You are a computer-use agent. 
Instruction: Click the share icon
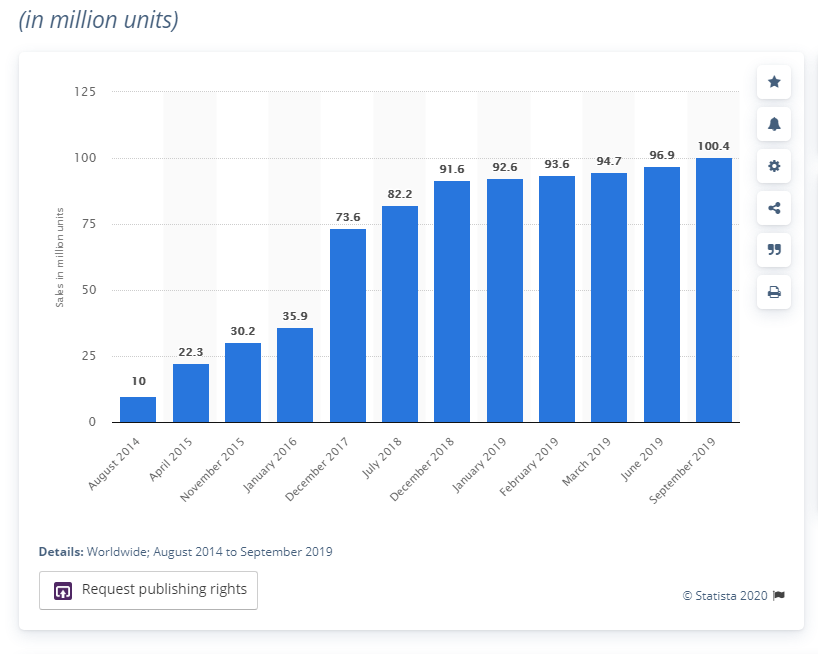(x=773, y=208)
